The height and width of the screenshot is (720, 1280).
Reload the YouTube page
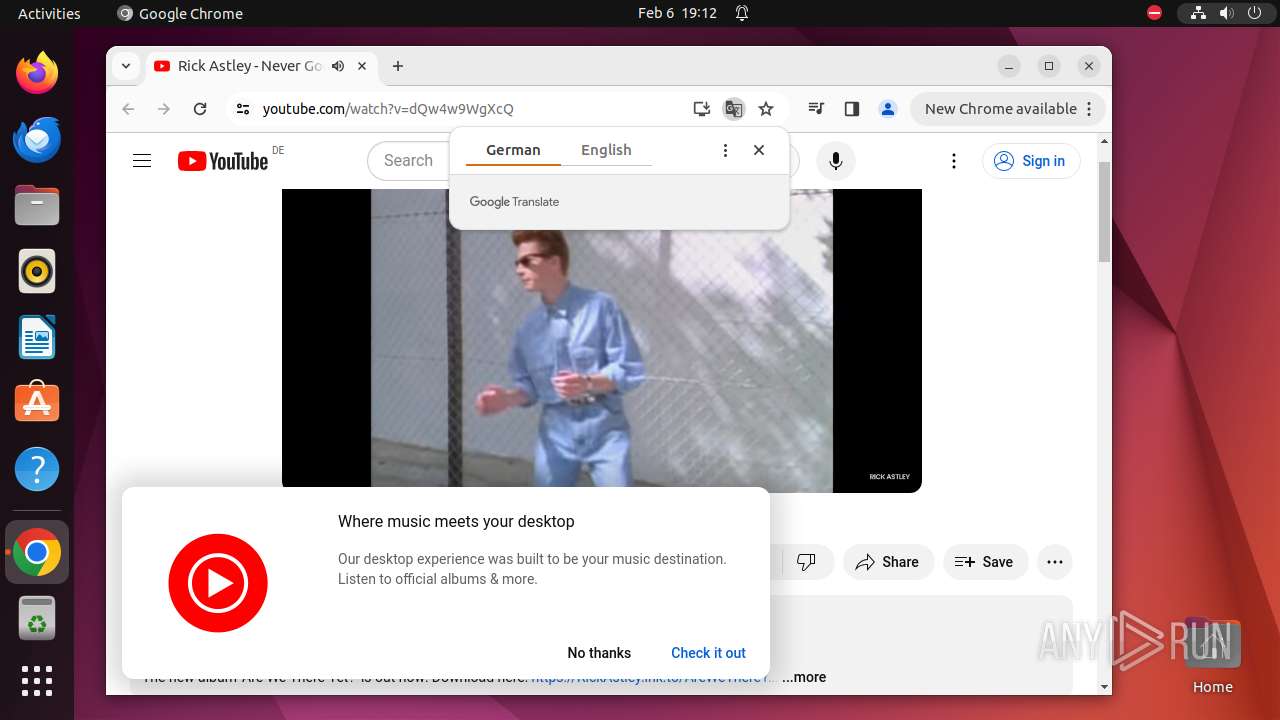pos(200,109)
